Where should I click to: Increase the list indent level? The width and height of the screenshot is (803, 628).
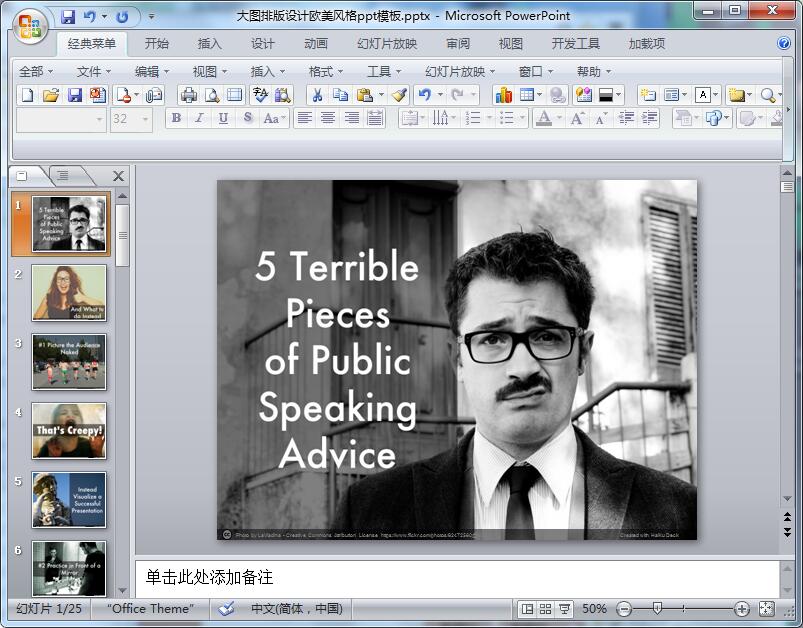click(x=649, y=118)
